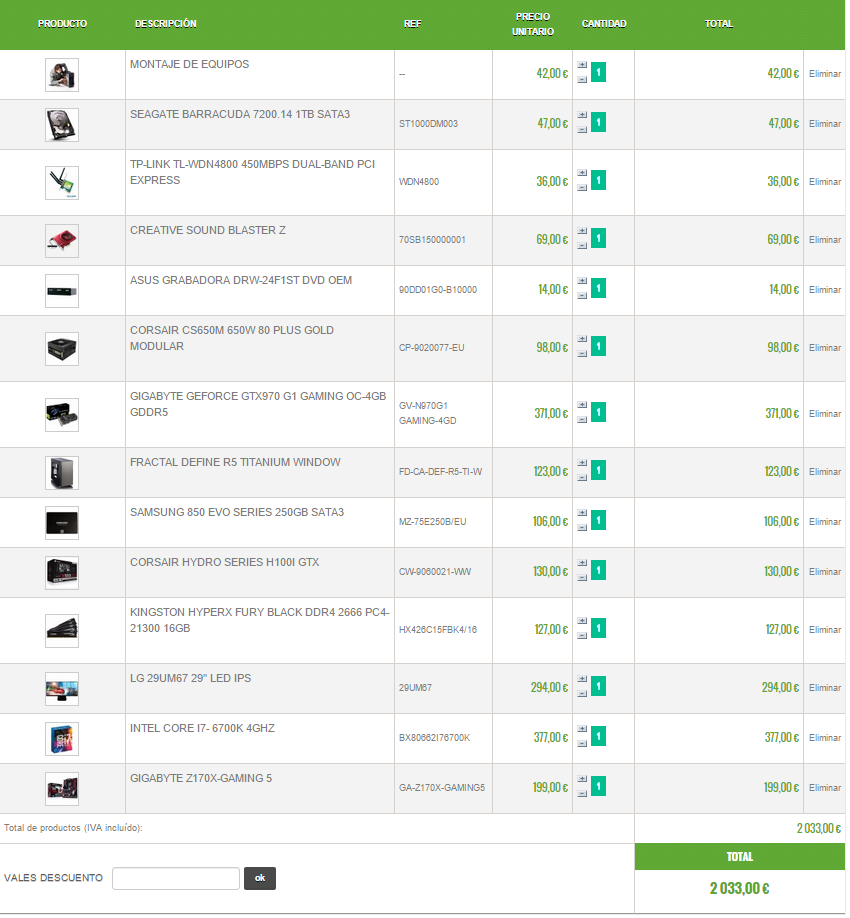Screen dimensions: 850x918
Task: Open 'GIGABYTE Z170X-GAMING 5' description
Action: click(x=201, y=778)
